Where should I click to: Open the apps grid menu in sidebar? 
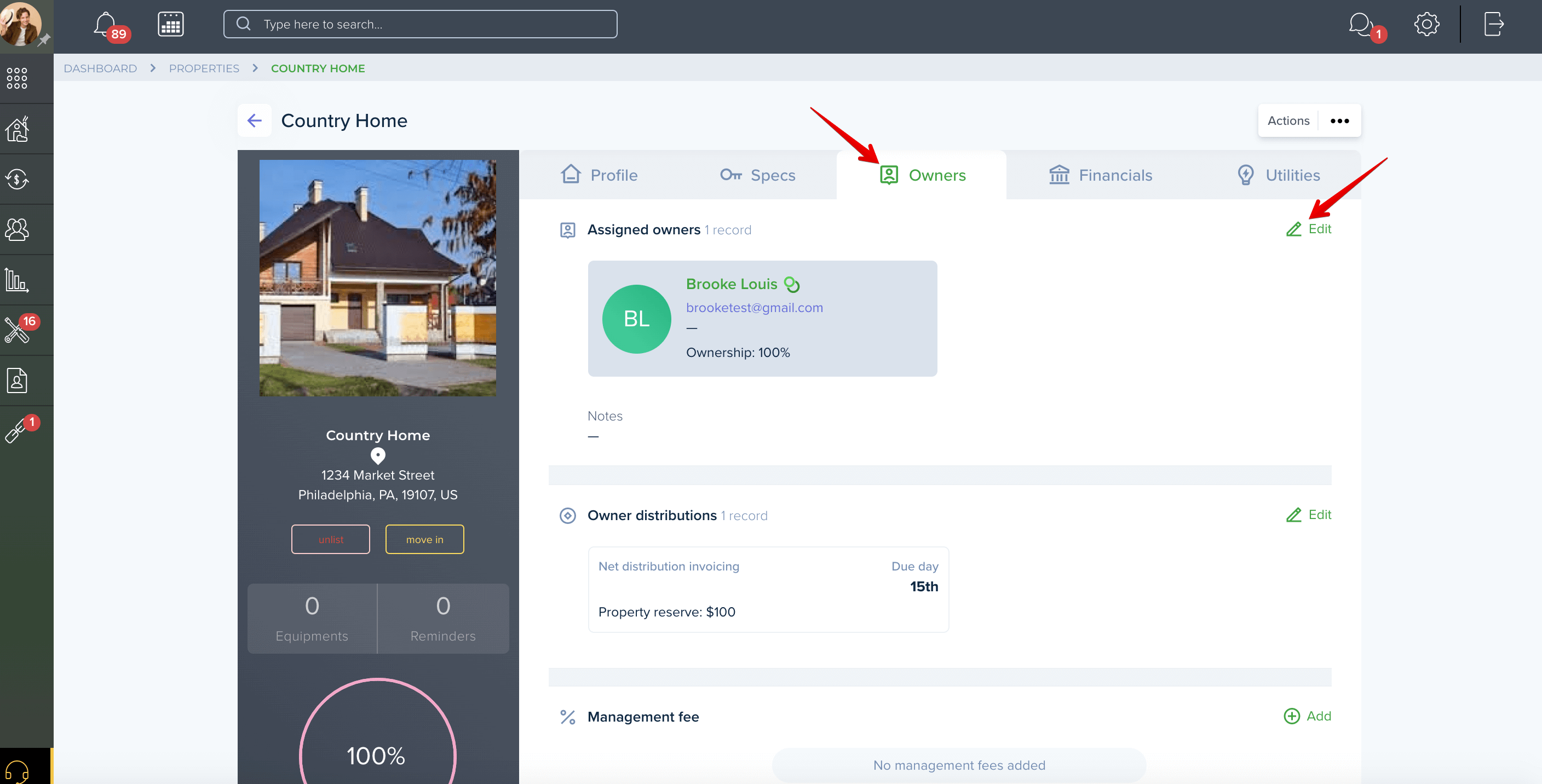click(x=17, y=78)
